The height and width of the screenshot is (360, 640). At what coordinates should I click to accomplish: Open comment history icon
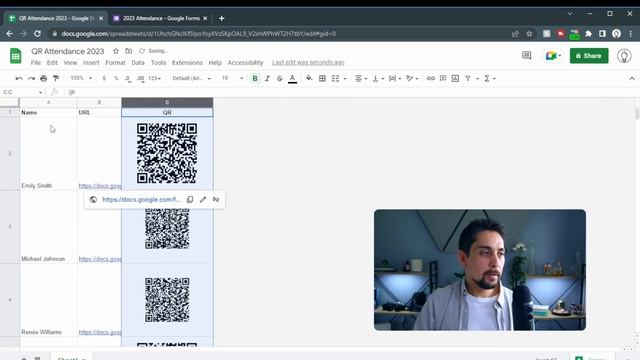point(527,56)
